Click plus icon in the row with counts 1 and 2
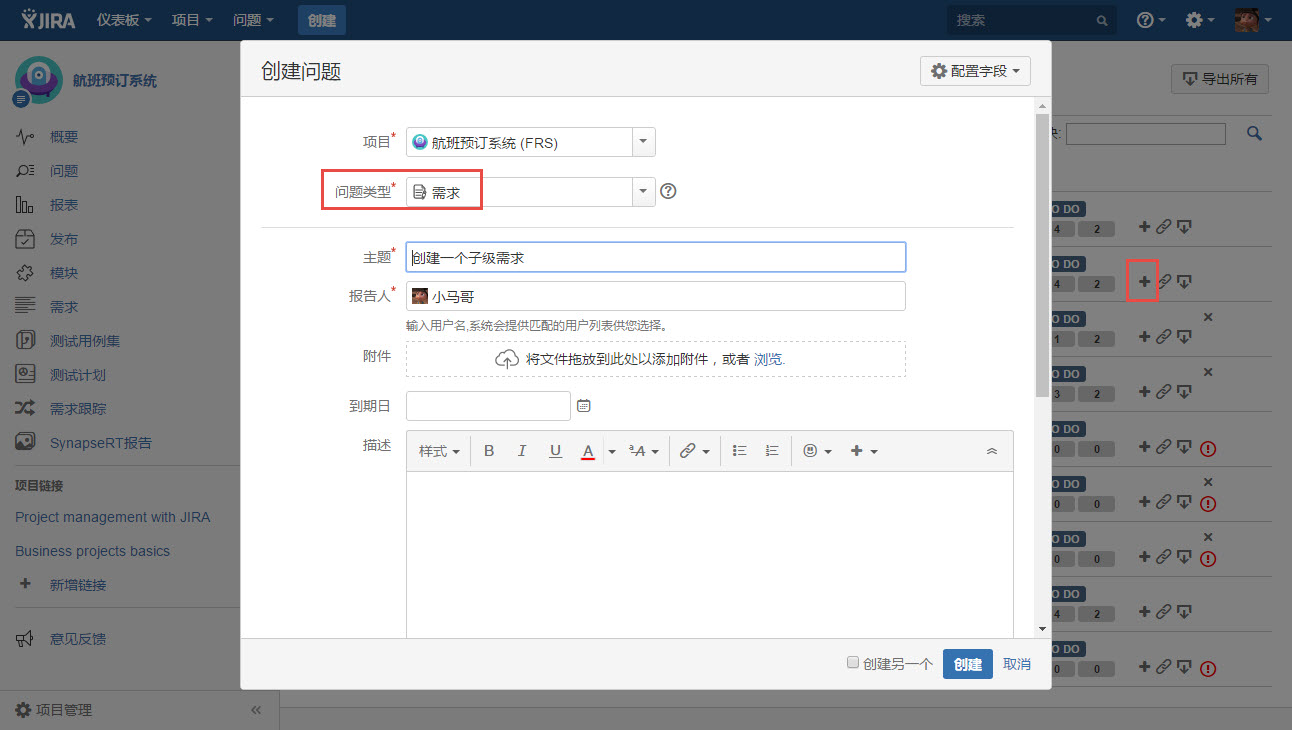 click(1145, 336)
